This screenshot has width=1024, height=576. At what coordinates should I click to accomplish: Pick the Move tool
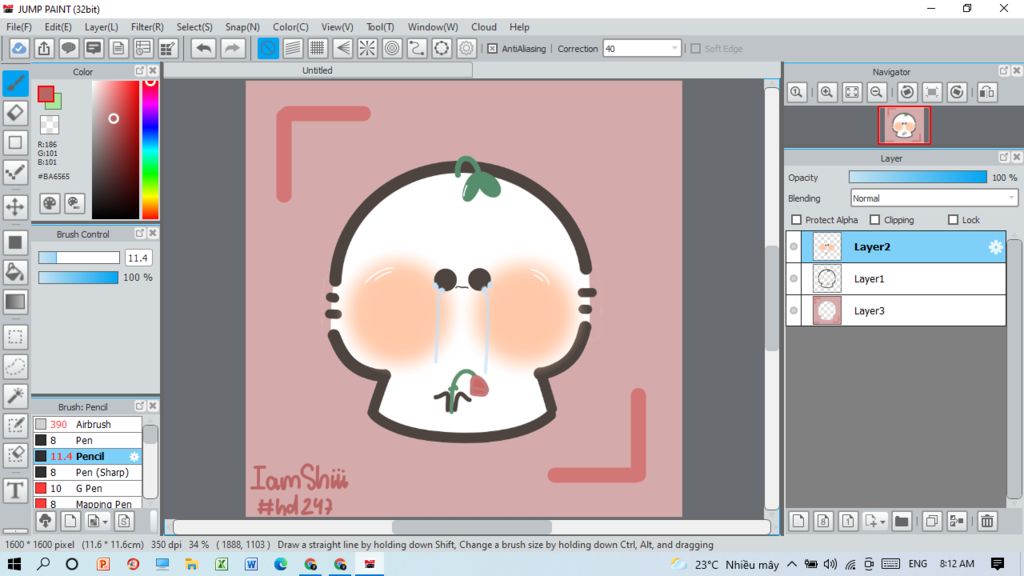15,206
